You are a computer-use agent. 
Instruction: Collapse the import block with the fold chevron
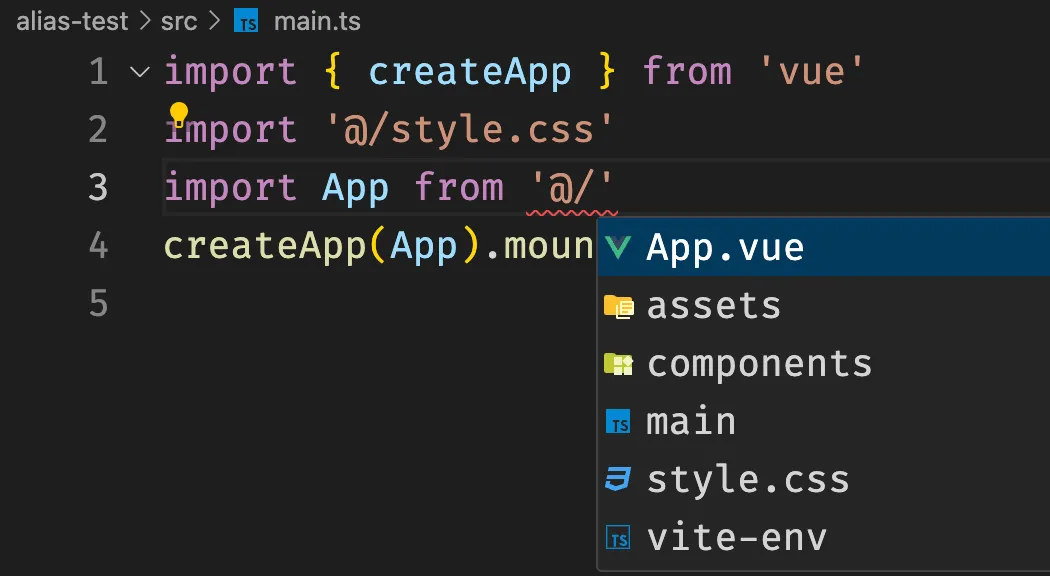click(140, 72)
